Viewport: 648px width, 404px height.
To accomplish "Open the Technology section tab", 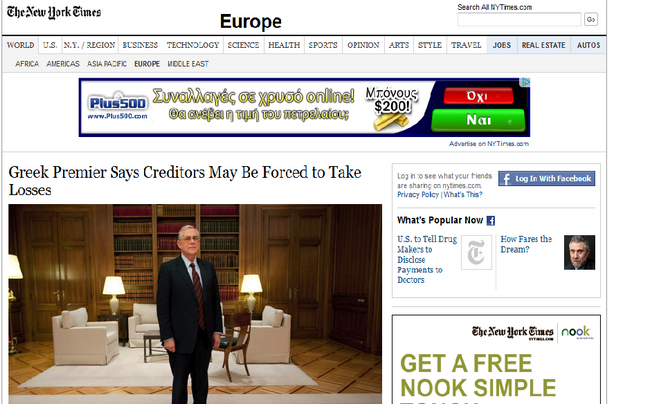I will [x=193, y=45].
